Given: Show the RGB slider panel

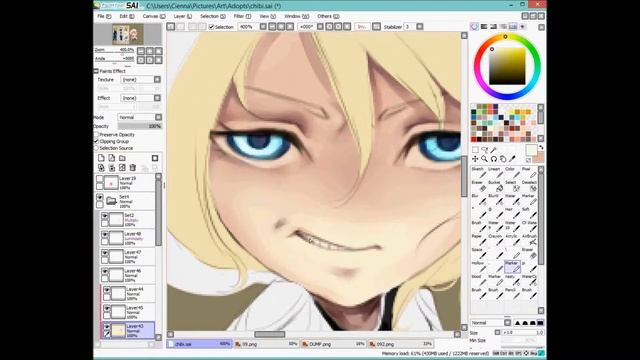Looking at the screenshot, I should point(484,27).
